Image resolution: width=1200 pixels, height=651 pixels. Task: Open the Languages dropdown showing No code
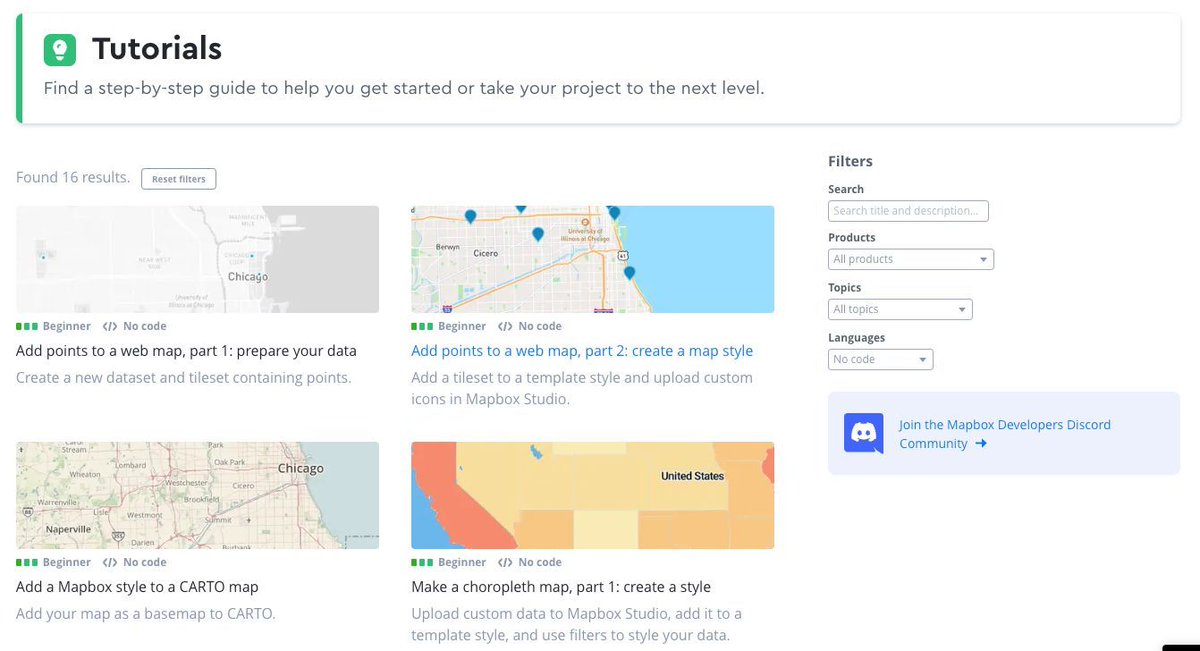tap(880, 358)
